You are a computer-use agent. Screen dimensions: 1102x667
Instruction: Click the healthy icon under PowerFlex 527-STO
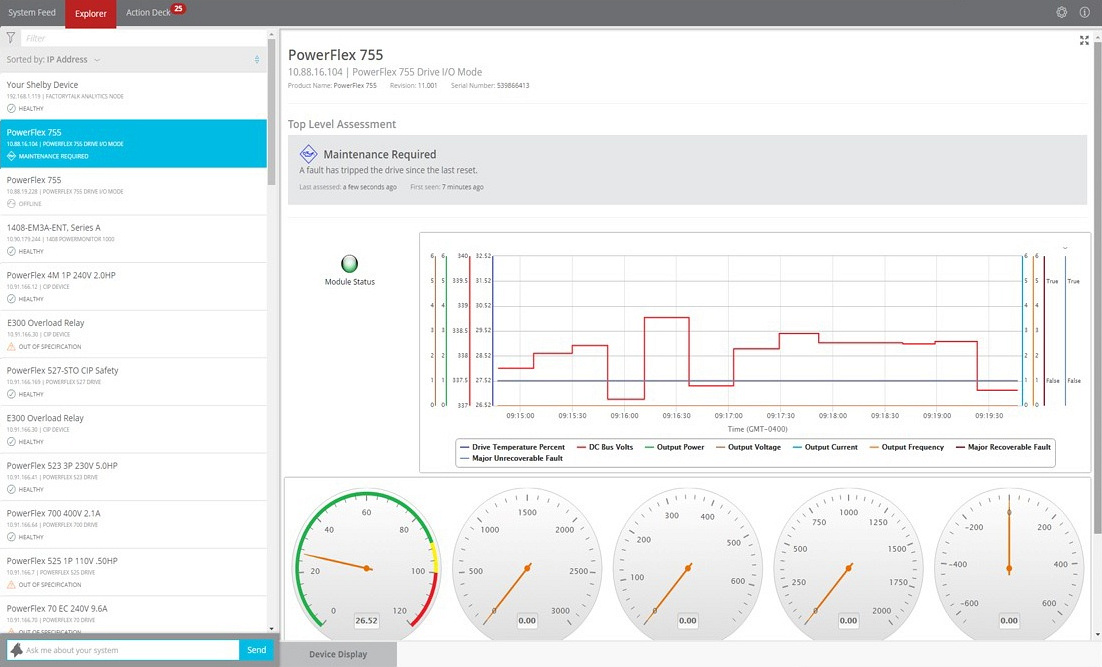[x=11, y=394]
